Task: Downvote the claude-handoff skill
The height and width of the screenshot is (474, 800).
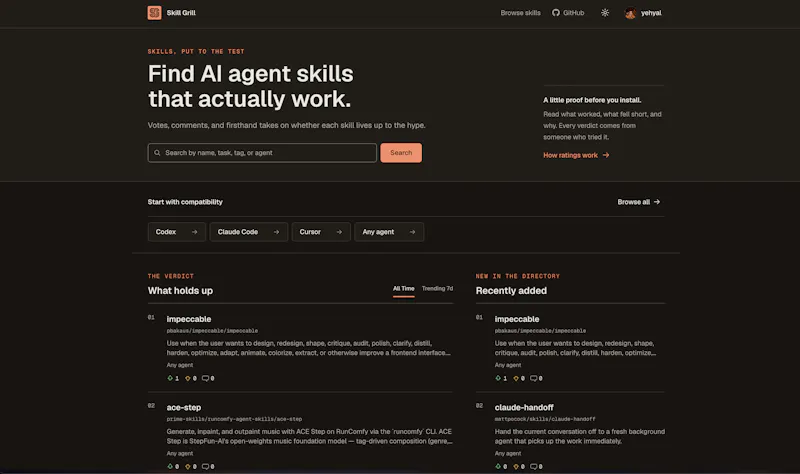Action: coord(519,466)
